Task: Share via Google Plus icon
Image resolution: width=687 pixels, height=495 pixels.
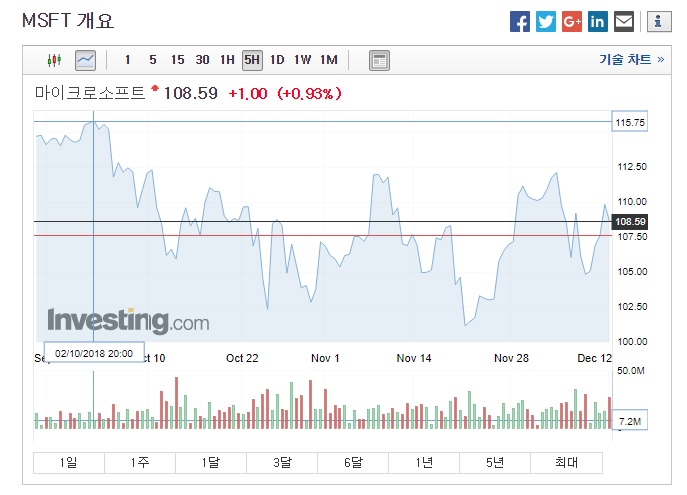Action: point(572,21)
